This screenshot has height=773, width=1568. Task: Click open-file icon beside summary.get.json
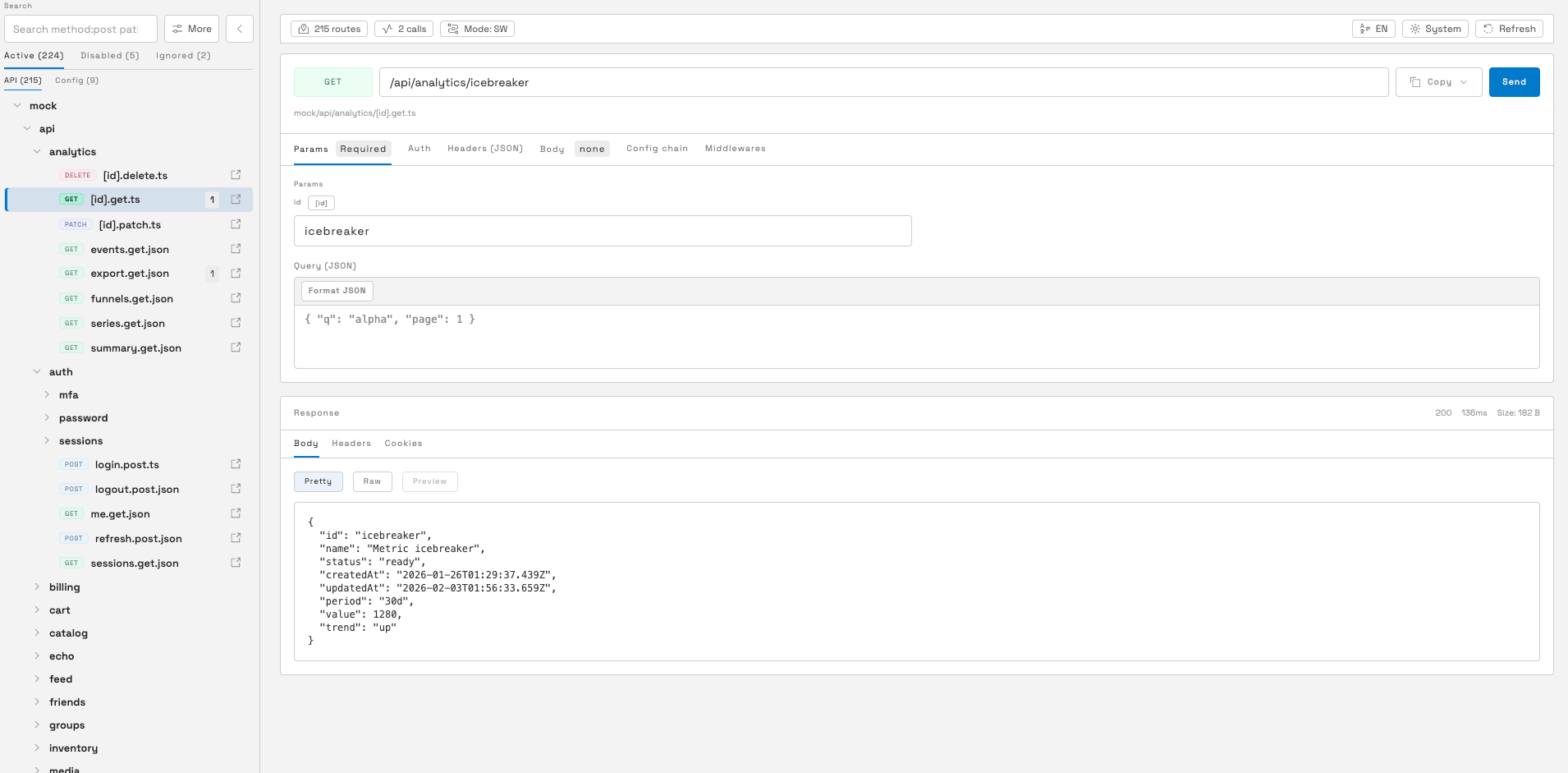(x=236, y=347)
